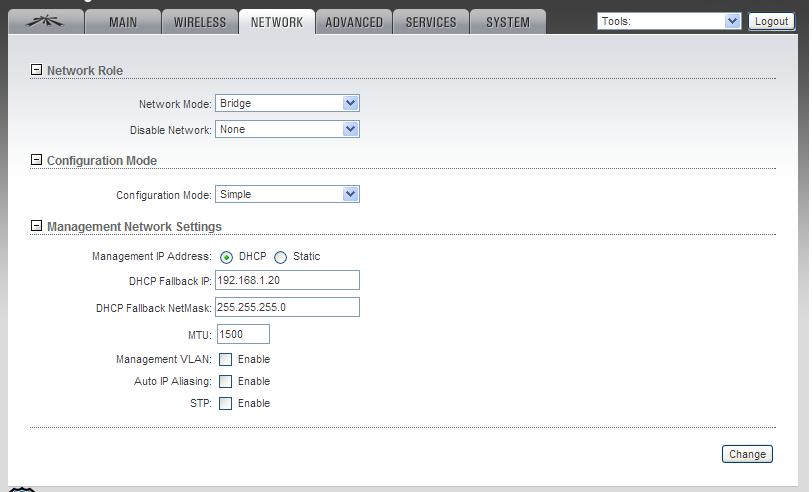Viewport: 812px width, 492px height.
Task: Enable the Auto IP Aliasing checkbox
Action: pos(225,382)
